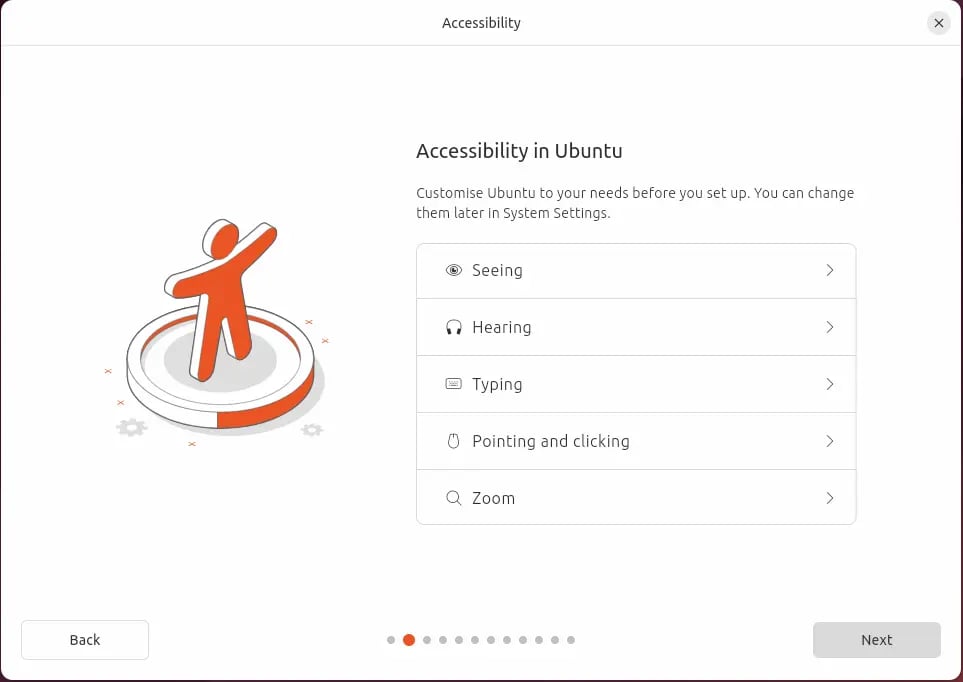Click the eye icon beside Seeing
The width and height of the screenshot is (963, 682).
(454, 270)
